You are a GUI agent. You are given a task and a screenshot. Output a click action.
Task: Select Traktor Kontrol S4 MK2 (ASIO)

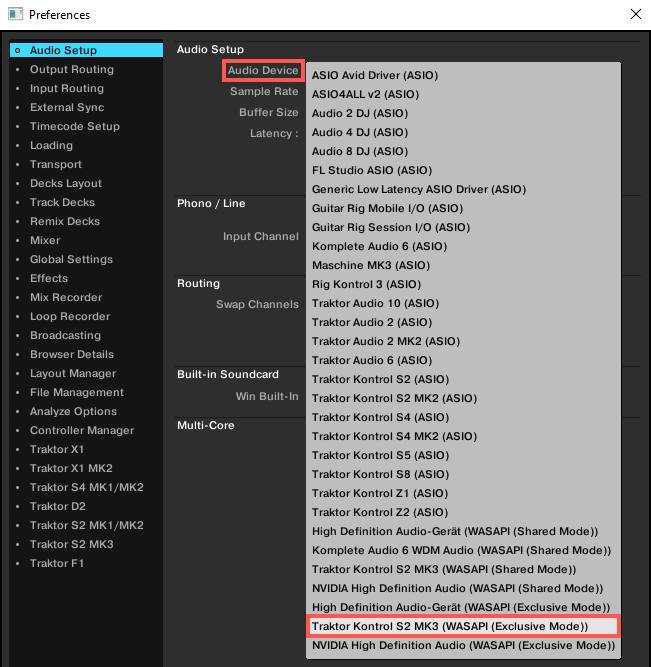pos(394,436)
